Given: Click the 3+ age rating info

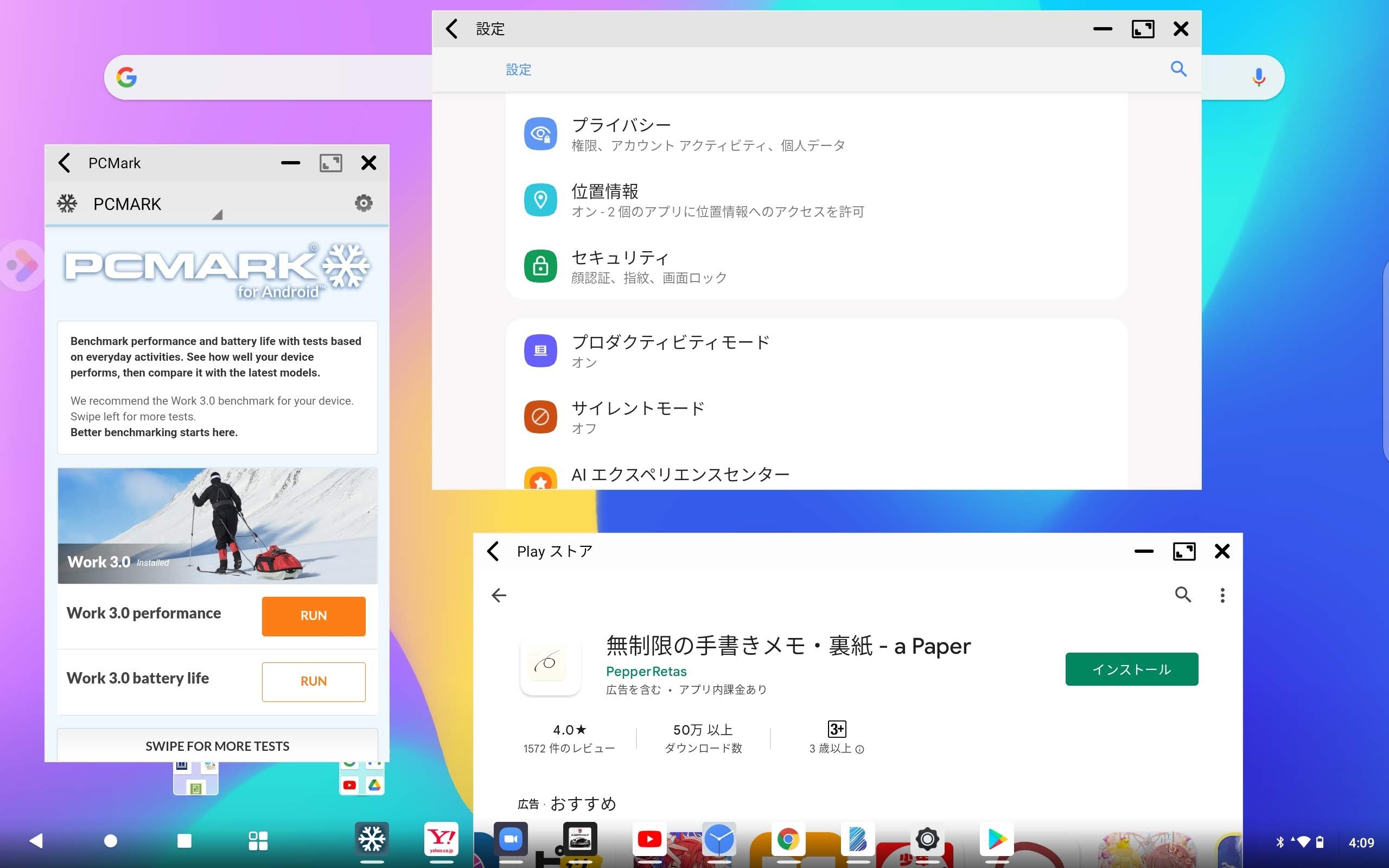Looking at the screenshot, I should click(x=836, y=738).
